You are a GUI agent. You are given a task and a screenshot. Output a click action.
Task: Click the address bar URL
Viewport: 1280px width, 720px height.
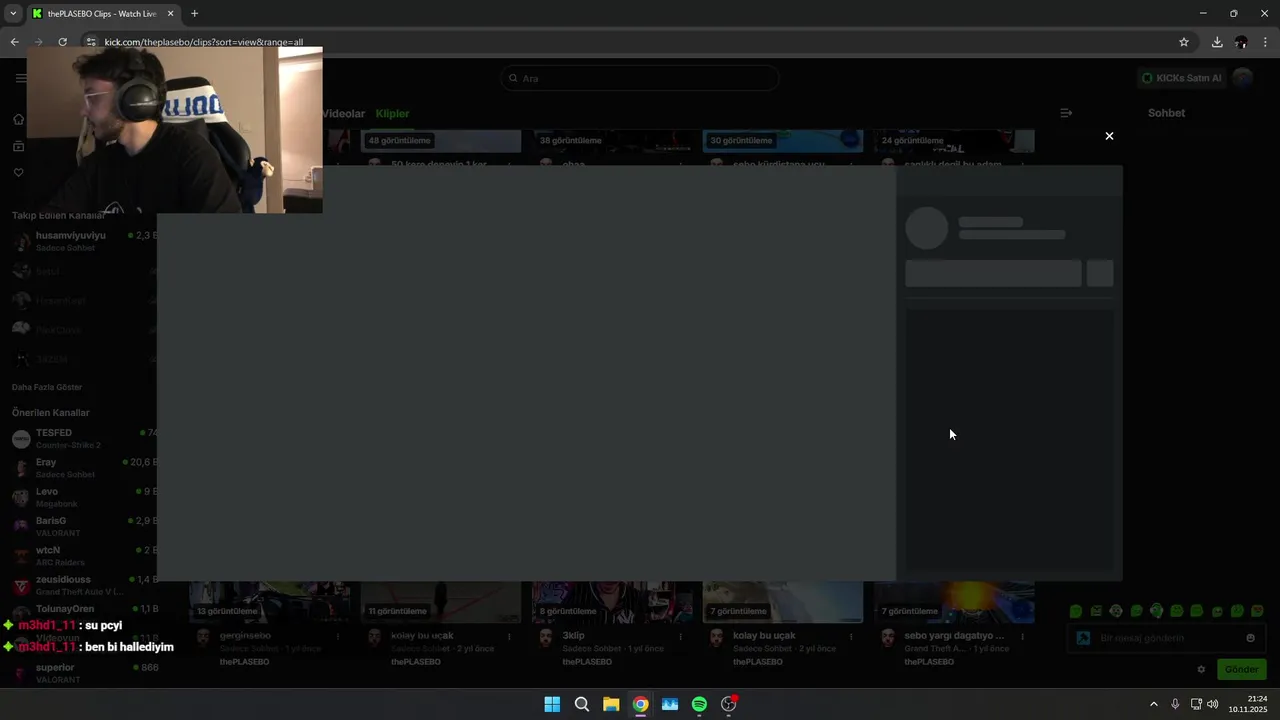coord(204,42)
